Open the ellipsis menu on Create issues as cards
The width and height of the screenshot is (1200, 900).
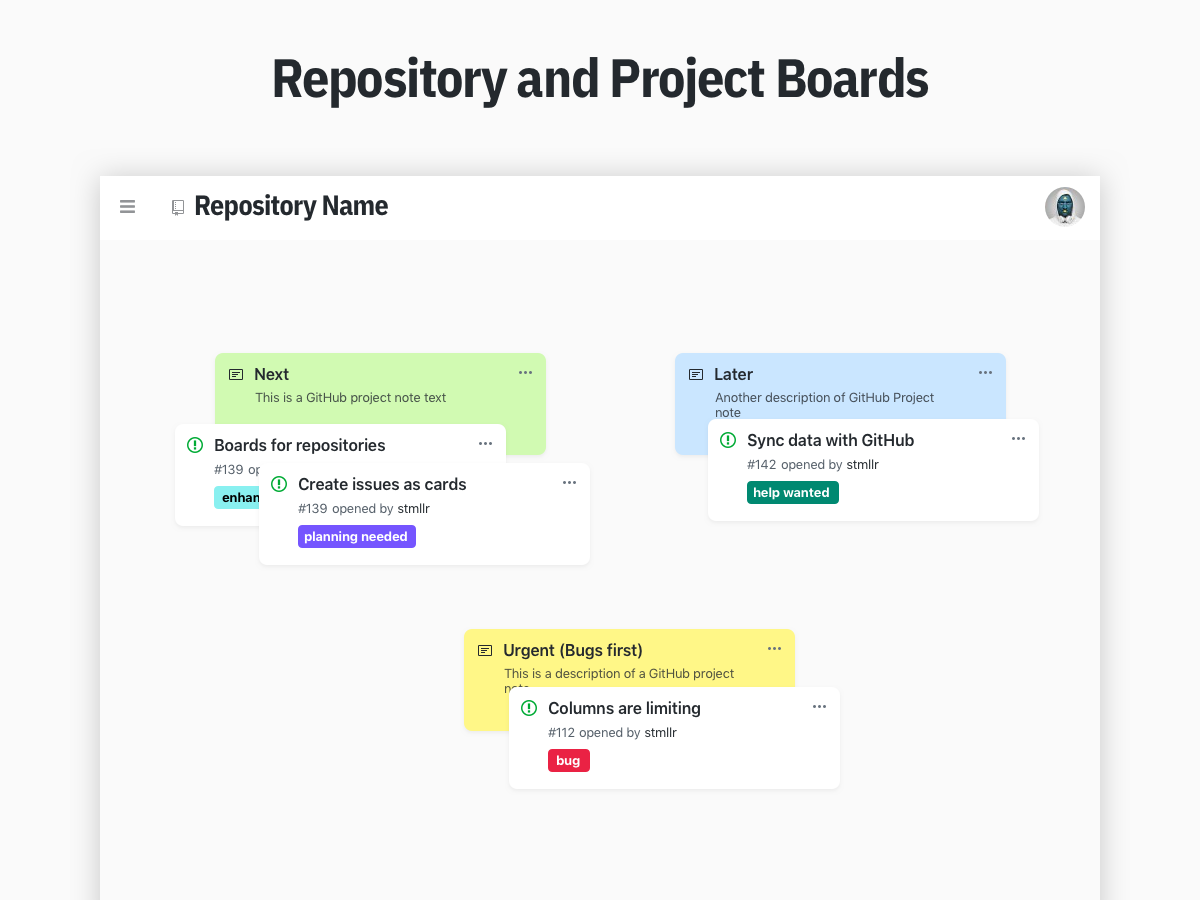[569, 482]
